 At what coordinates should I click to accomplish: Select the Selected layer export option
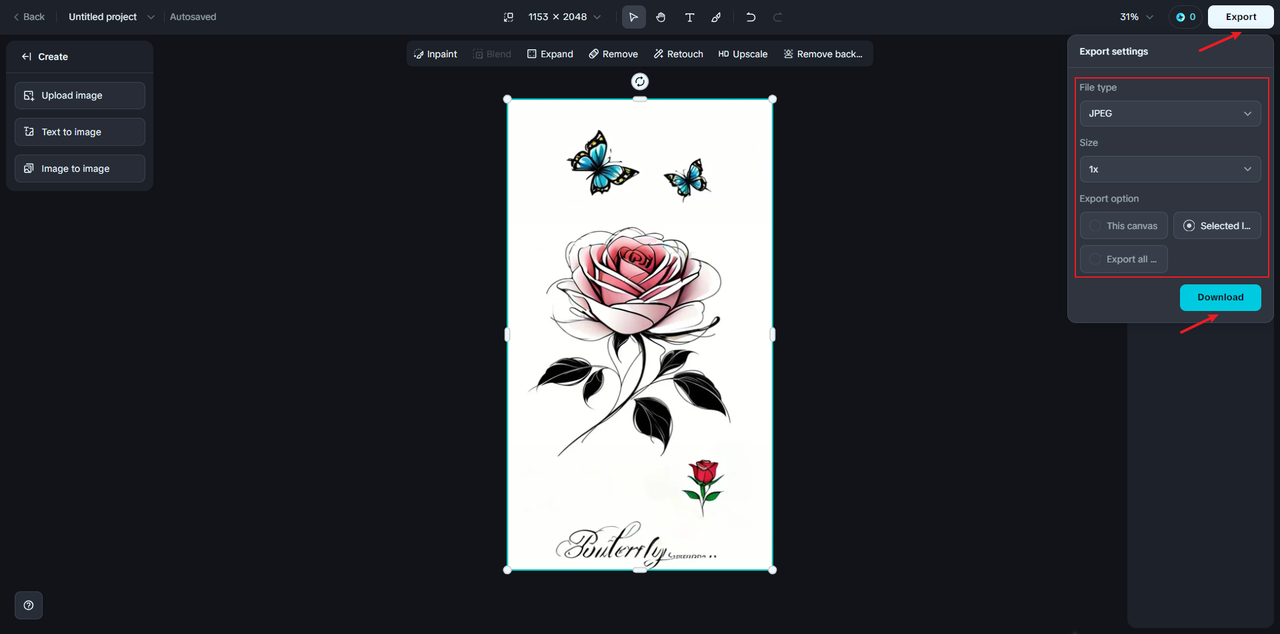(1217, 226)
